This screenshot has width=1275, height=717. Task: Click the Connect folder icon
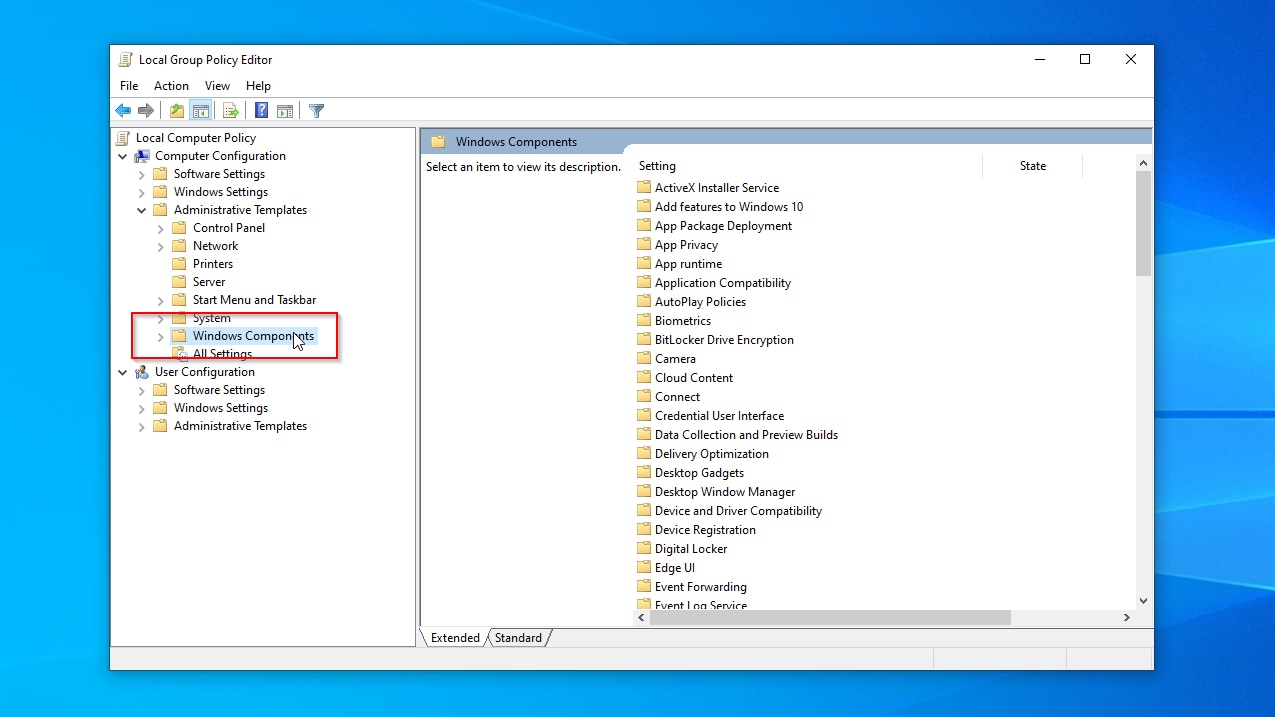tap(644, 396)
